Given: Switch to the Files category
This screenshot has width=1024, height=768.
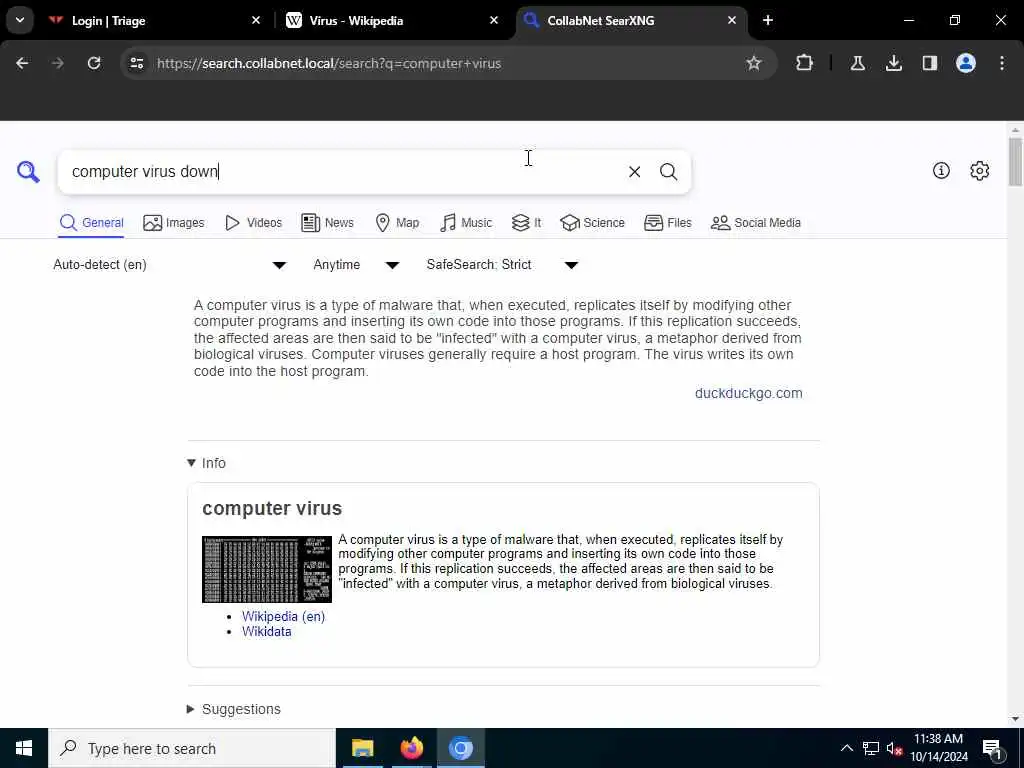Looking at the screenshot, I should [x=667, y=223].
